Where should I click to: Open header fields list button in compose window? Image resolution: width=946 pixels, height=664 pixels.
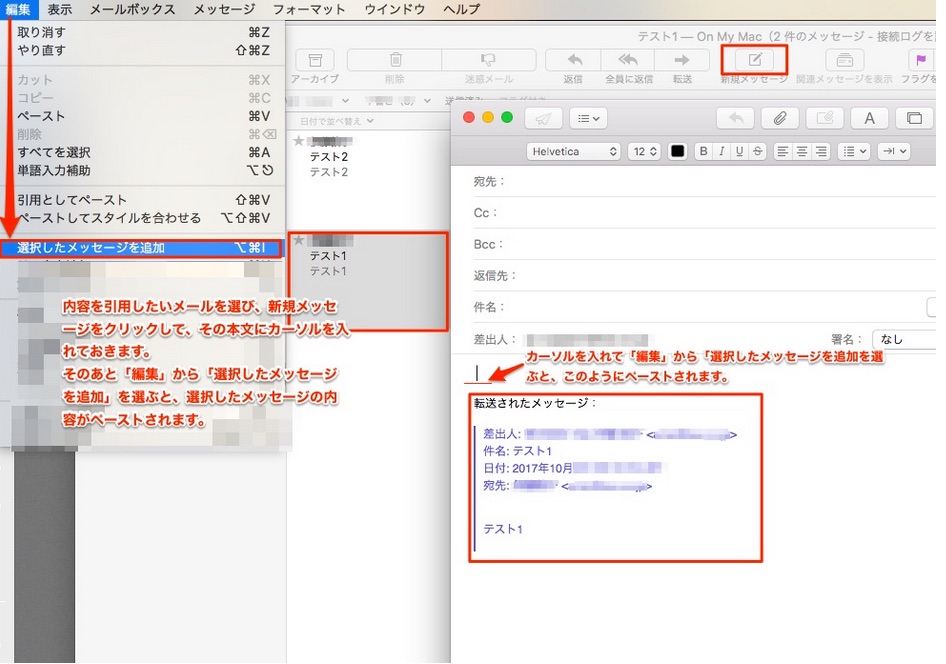588,118
